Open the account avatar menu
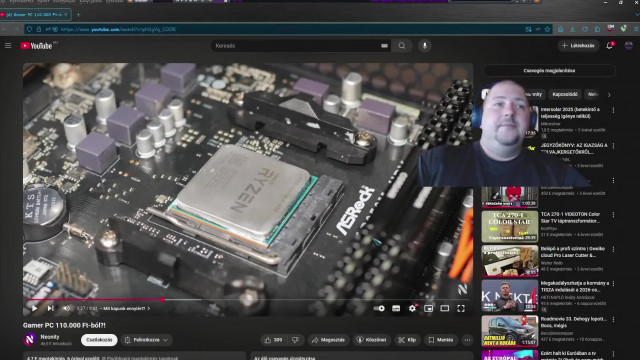This screenshot has width=640, height=360. tap(629, 46)
